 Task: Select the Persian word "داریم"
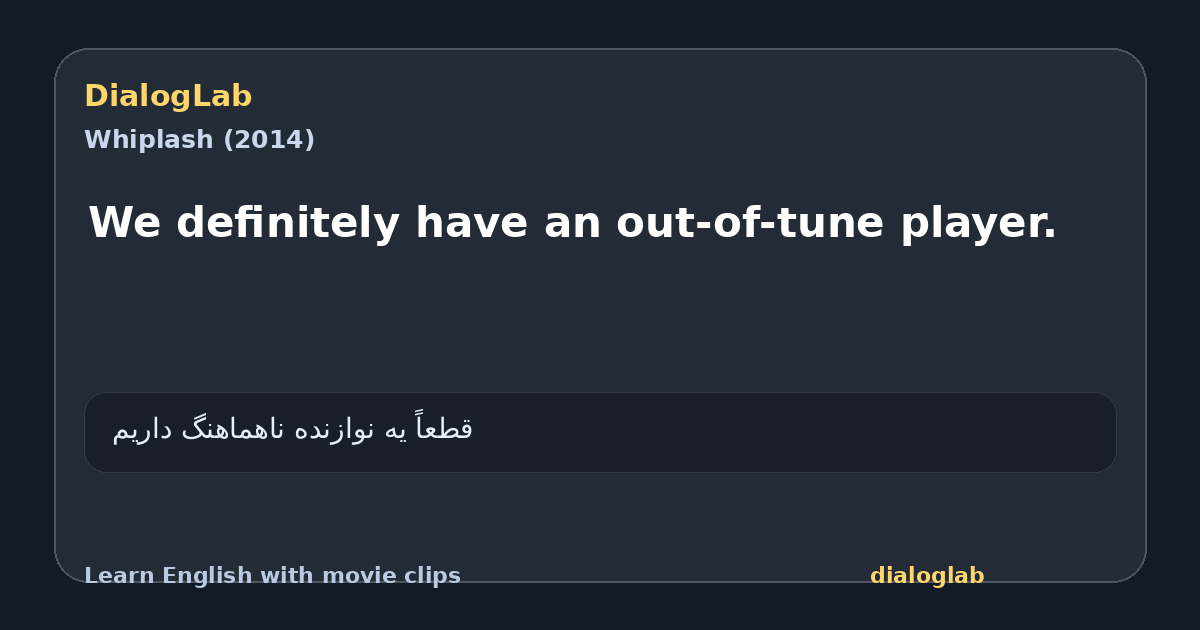click(x=142, y=430)
